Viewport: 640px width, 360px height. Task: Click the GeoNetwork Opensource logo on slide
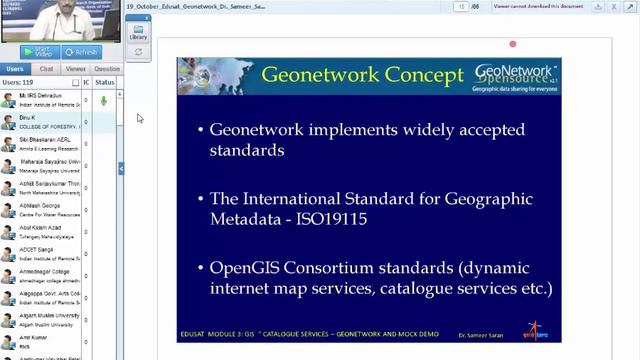pos(515,77)
